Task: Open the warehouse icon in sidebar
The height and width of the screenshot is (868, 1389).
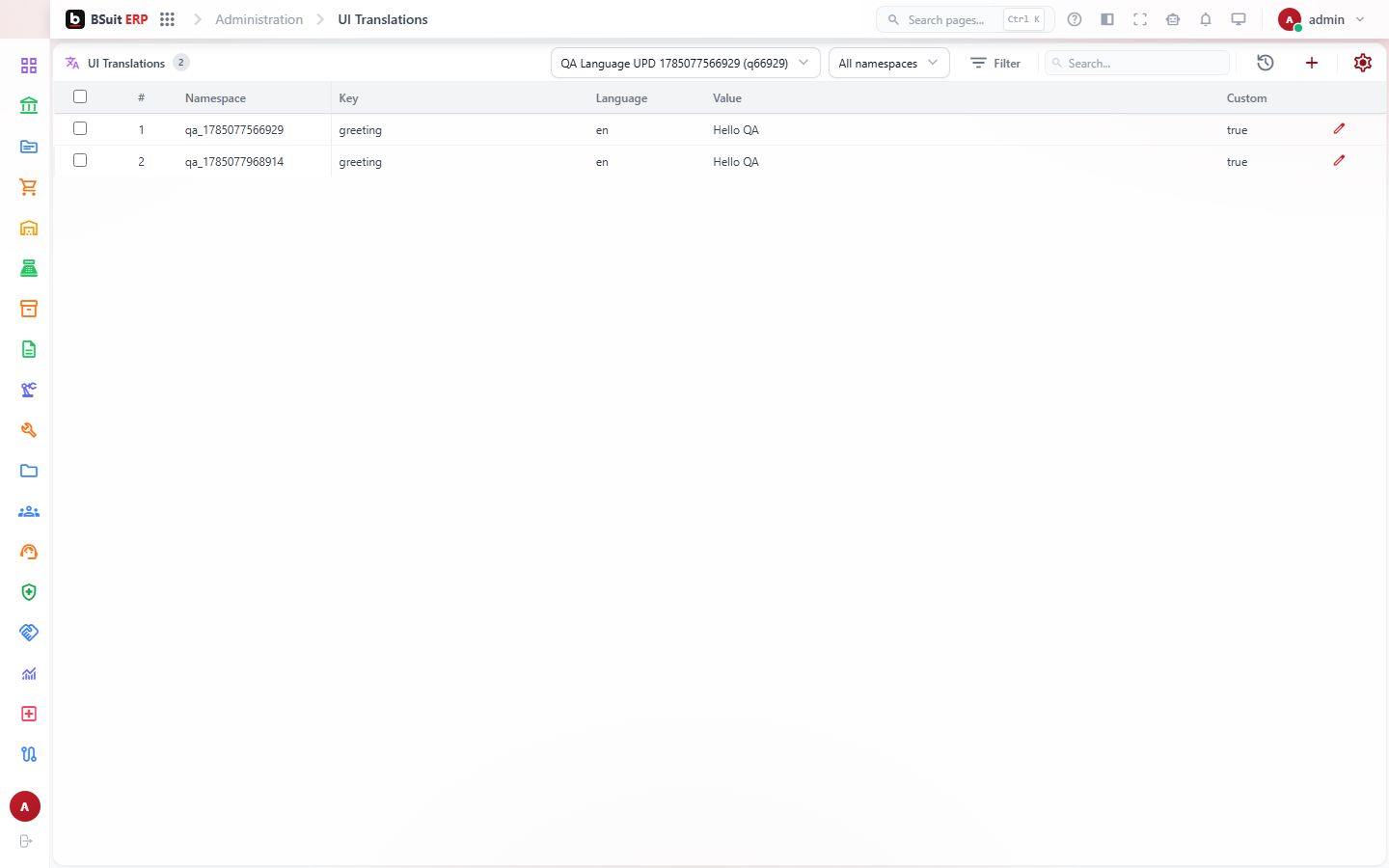Action: click(29, 228)
